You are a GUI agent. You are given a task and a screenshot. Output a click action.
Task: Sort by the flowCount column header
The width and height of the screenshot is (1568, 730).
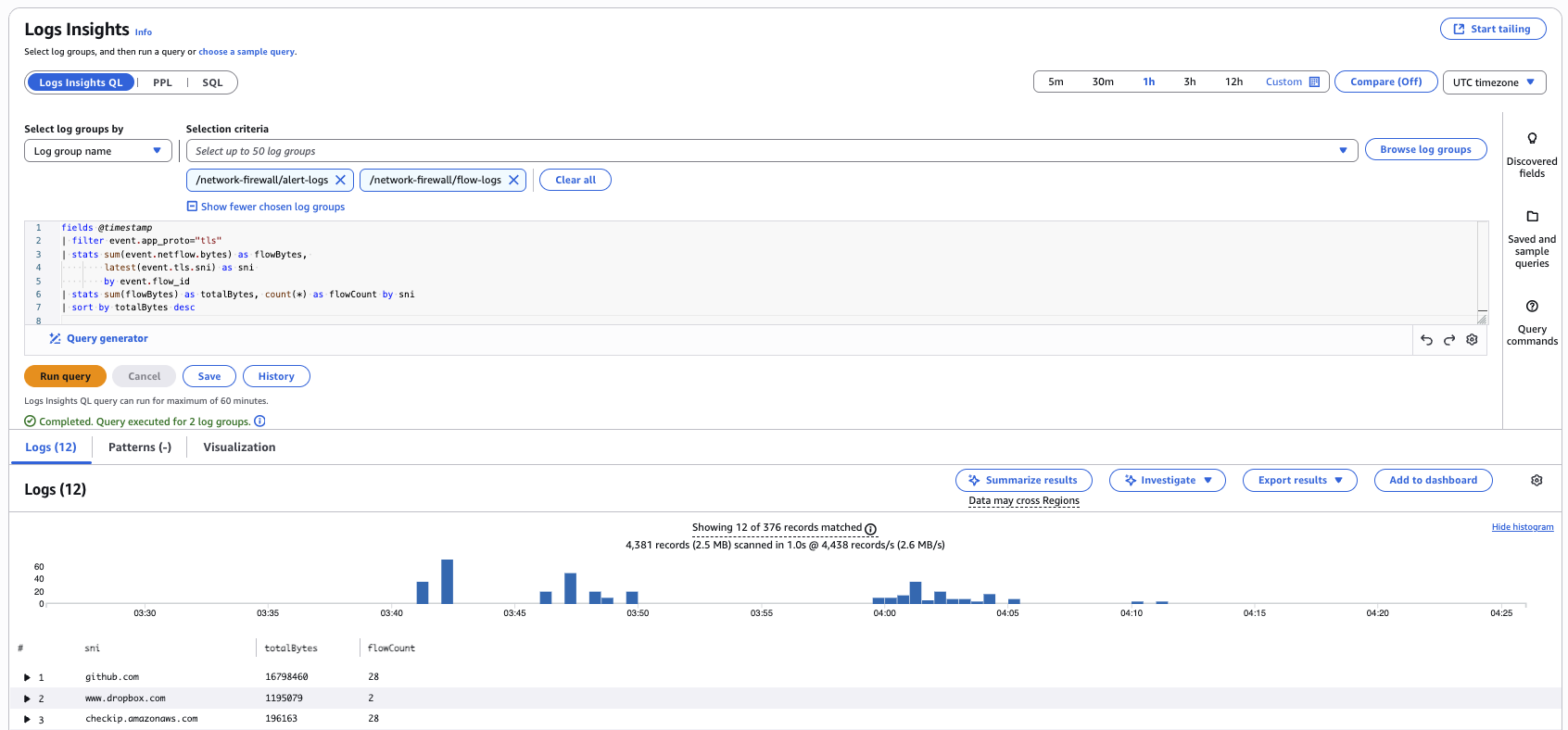click(391, 648)
